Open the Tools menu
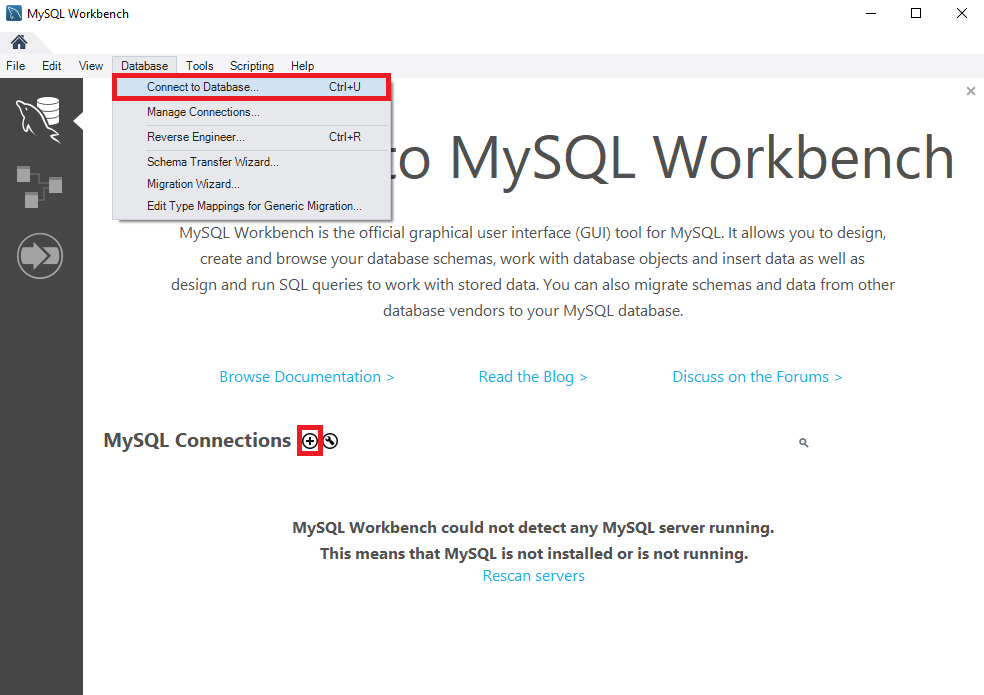 (200, 66)
